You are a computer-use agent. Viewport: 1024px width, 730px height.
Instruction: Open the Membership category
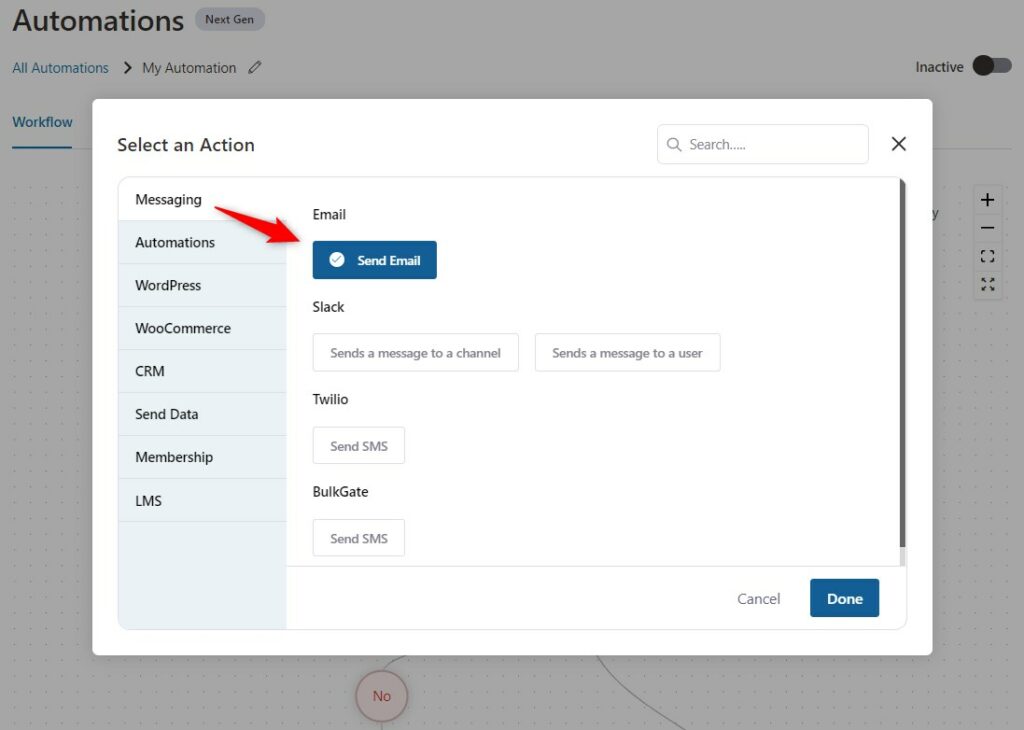coord(202,457)
